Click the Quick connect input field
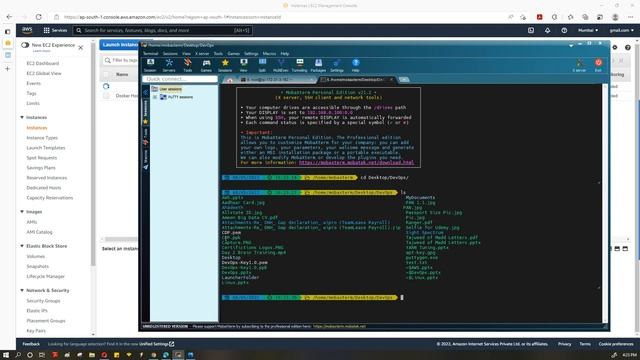This screenshot has width=640, height=360. click(180, 79)
